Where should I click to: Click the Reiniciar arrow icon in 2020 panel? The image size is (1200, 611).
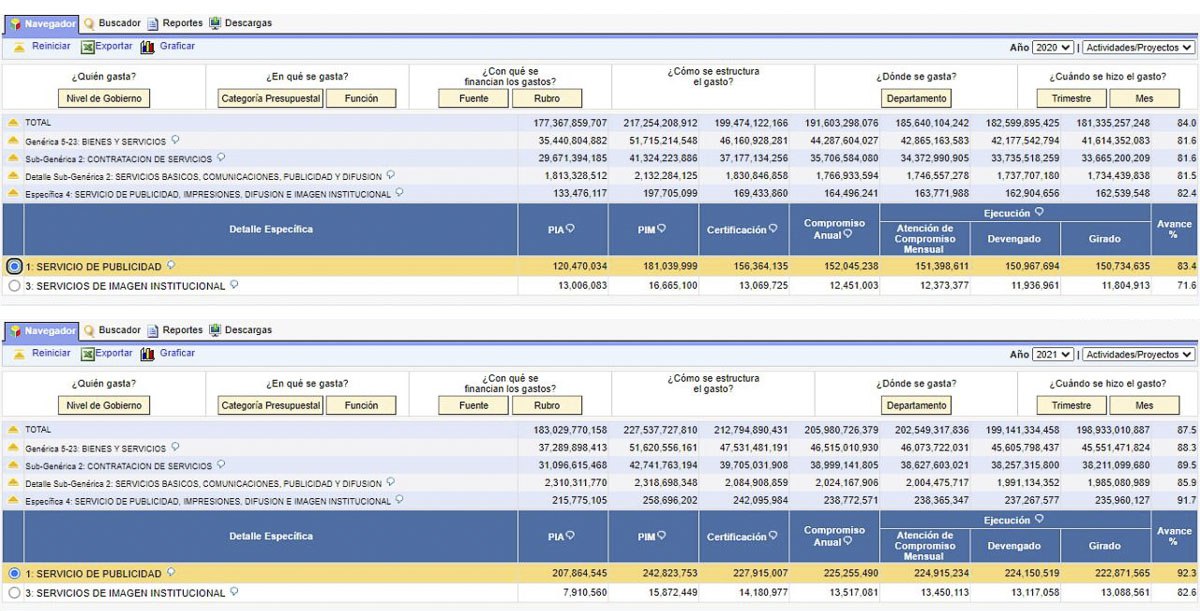point(19,46)
